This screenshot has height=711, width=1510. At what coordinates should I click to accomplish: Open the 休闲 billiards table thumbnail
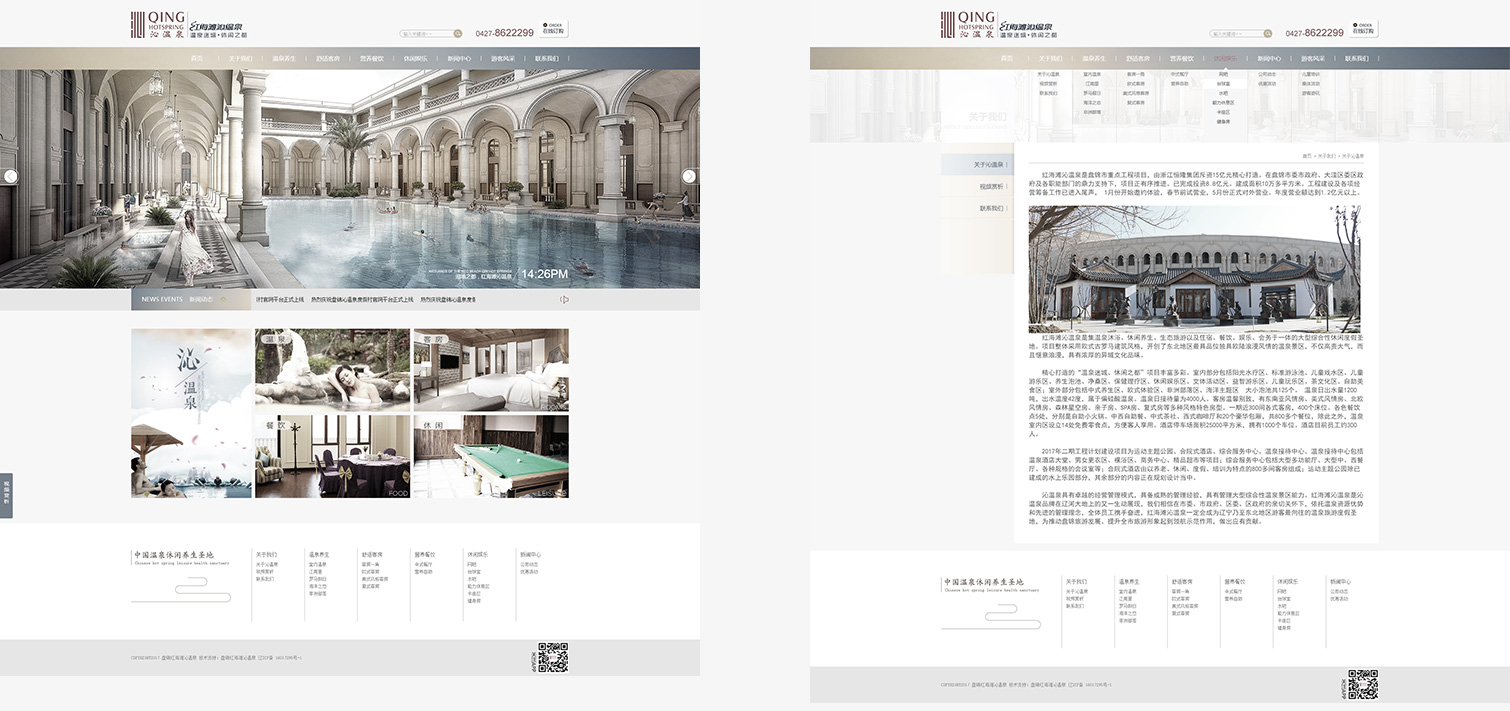tap(491, 456)
